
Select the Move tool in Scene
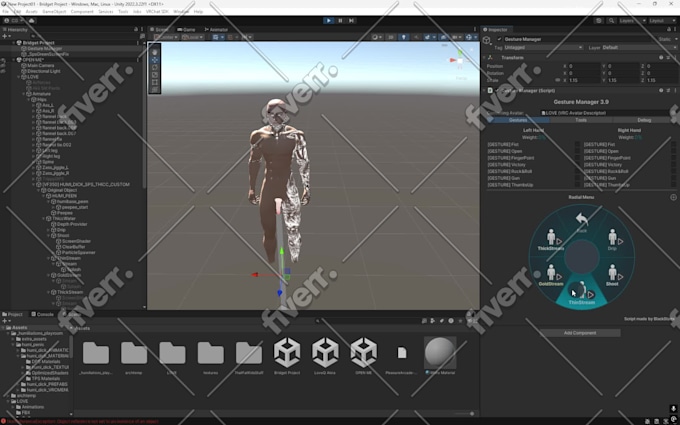155,59
